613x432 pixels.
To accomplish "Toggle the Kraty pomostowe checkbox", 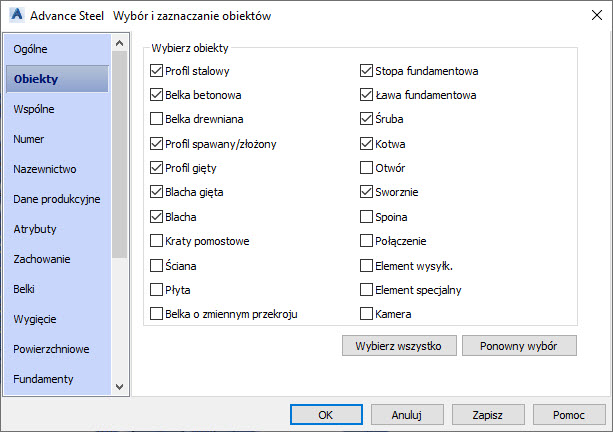I will [x=157, y=241].
